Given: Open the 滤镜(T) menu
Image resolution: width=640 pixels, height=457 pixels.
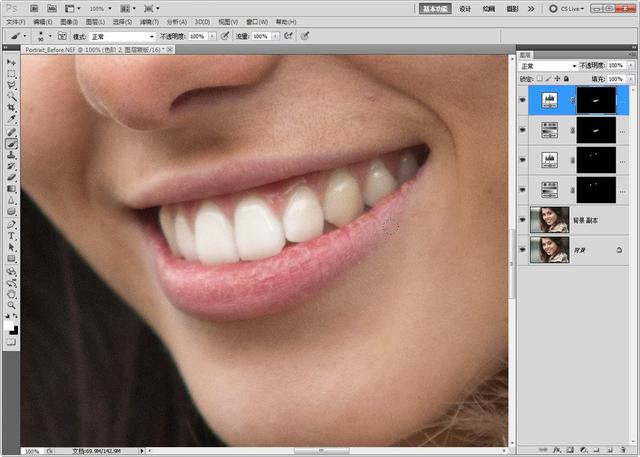Looking at the screenshot, I should 149,22.
